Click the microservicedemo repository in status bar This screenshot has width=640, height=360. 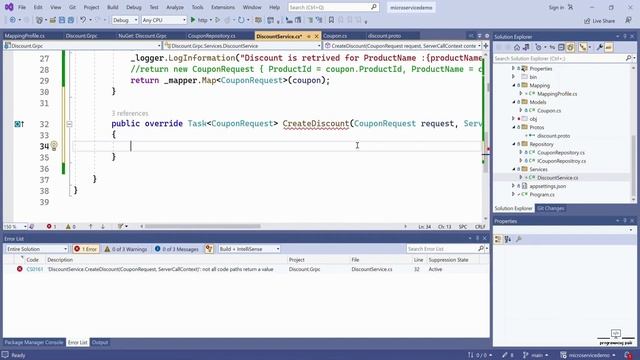pos(588,355)
